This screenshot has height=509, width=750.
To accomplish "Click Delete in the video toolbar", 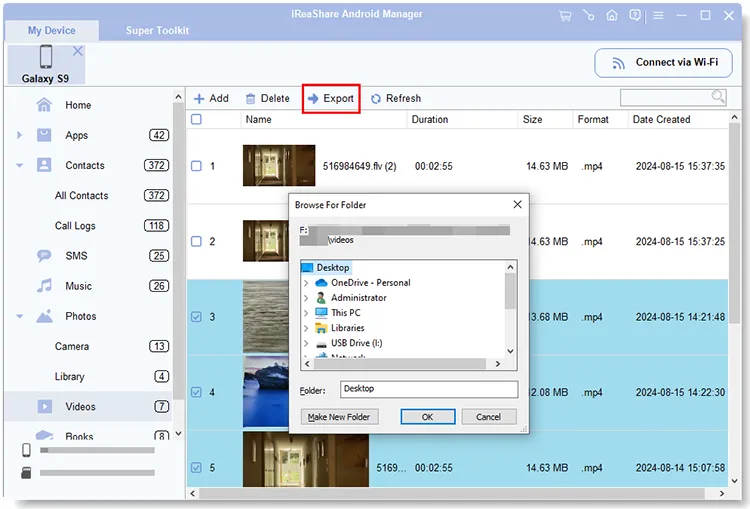I will 267,99.
